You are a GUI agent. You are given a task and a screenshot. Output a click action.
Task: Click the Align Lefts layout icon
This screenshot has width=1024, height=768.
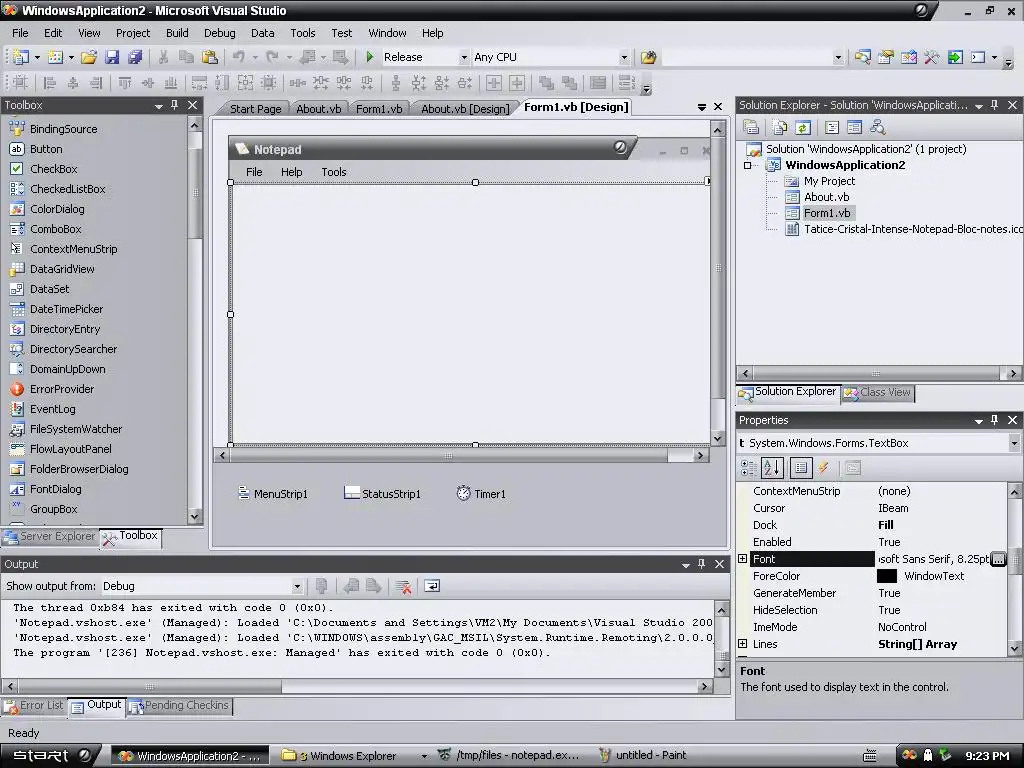50,83
